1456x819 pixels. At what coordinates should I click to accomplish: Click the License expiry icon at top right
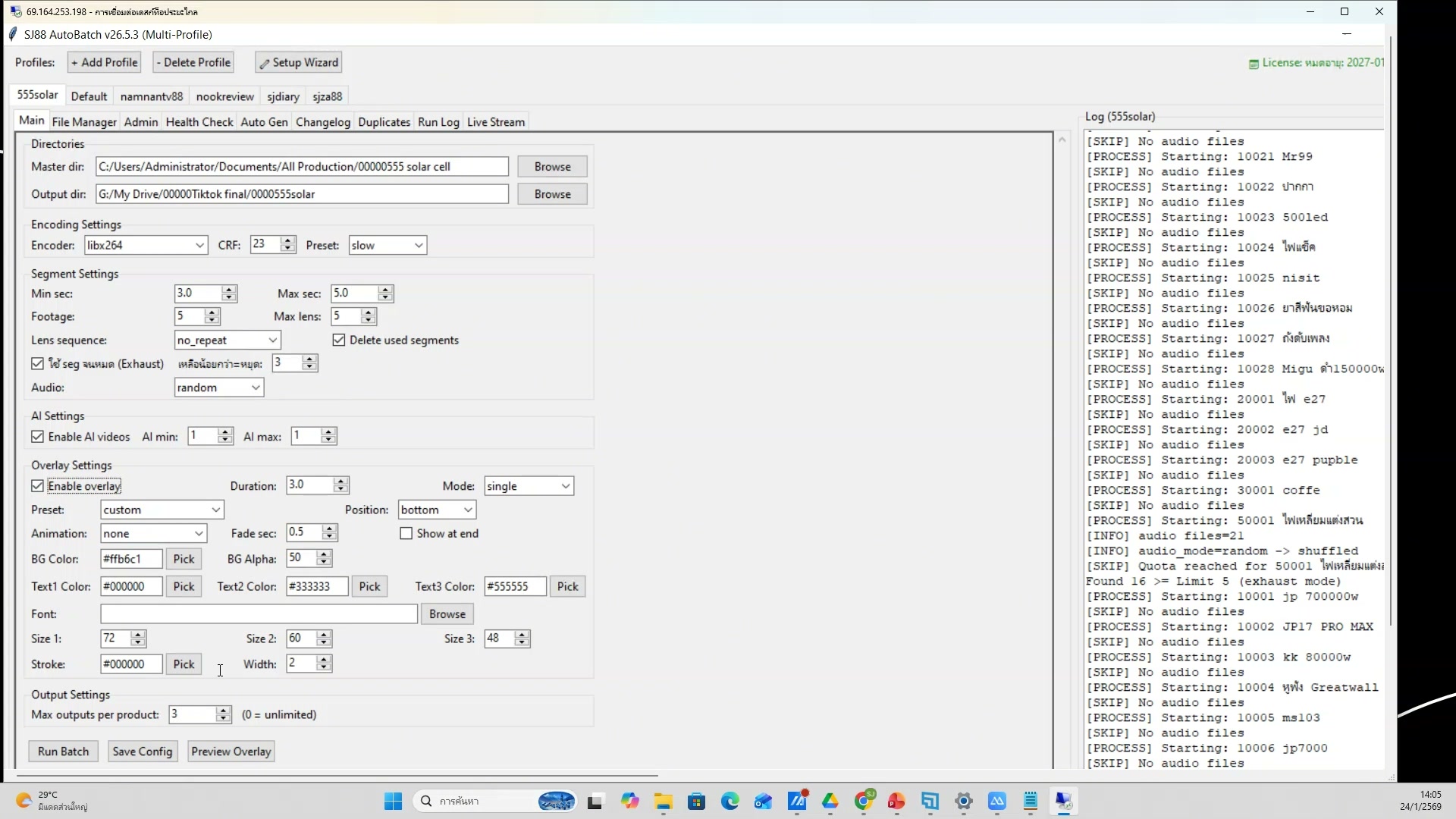(x=1255, y=62)
